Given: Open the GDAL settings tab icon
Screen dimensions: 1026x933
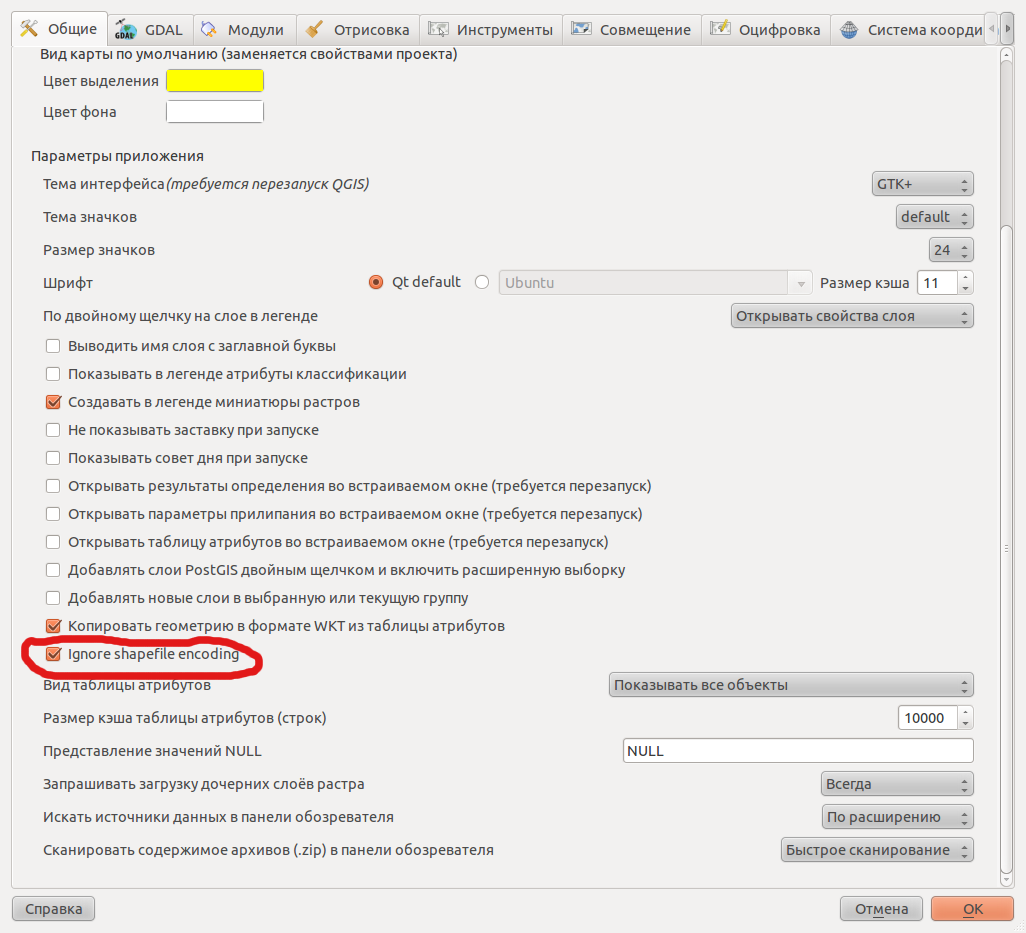Looking at the screenshot, I should coord(123,29).
